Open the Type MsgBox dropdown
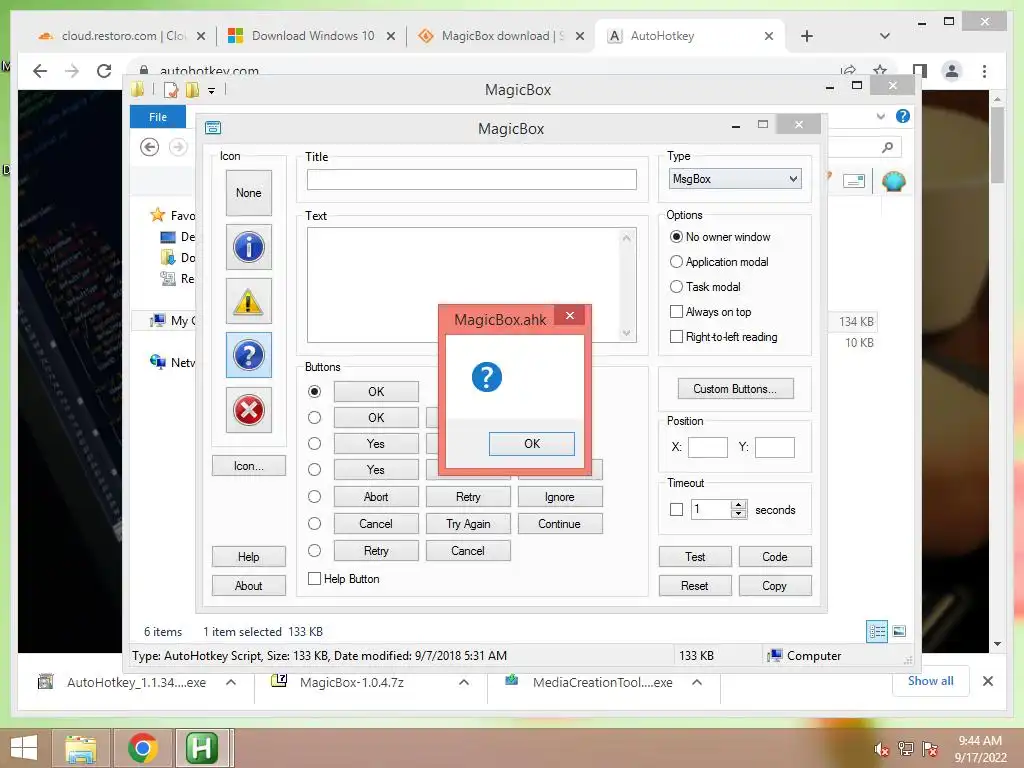1024x768 pixels. (x=735, y=179)
